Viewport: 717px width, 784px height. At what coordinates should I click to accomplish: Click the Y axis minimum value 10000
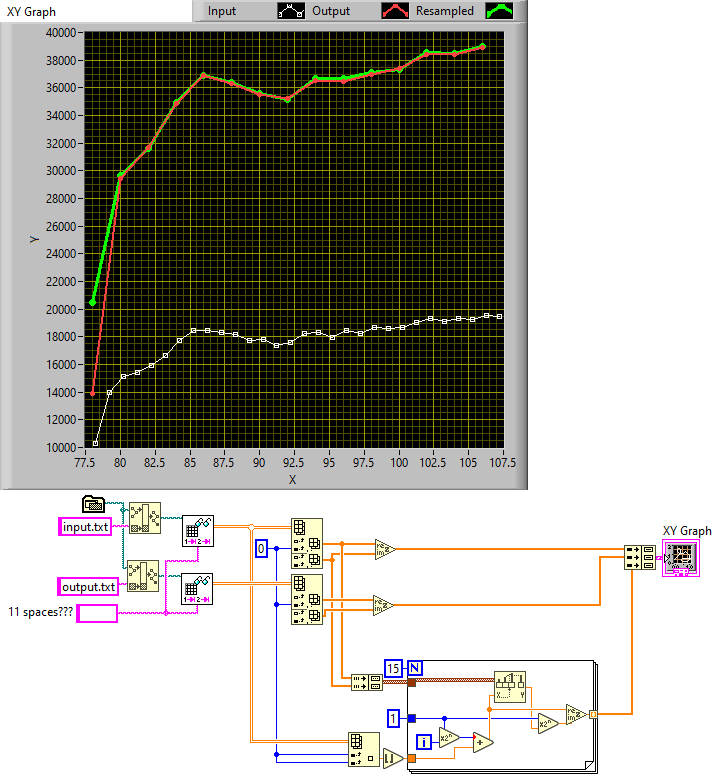pyautogui.click(x=61, y=448)
